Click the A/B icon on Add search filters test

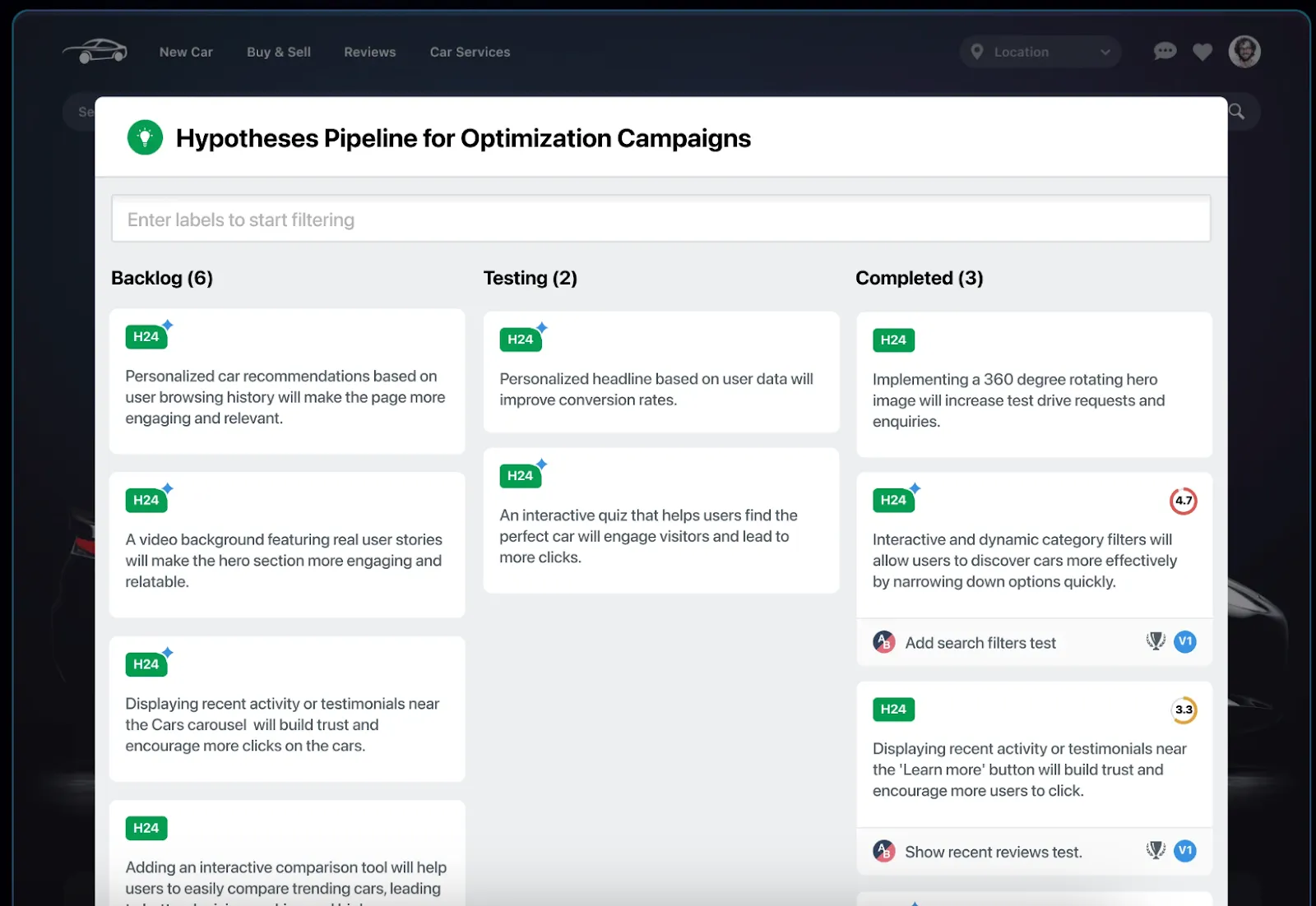(x=883, y=642)
